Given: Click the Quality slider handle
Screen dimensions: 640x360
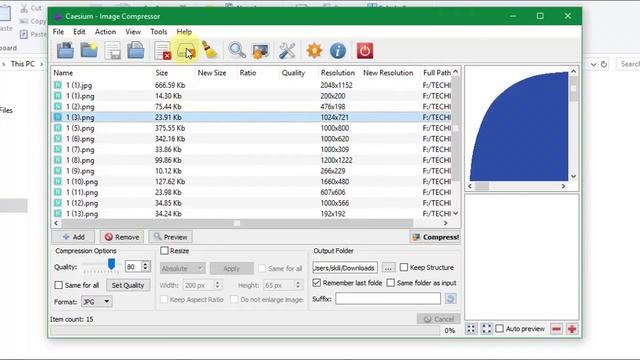Looking at the screenshot, I should click(x=111, y=264).
